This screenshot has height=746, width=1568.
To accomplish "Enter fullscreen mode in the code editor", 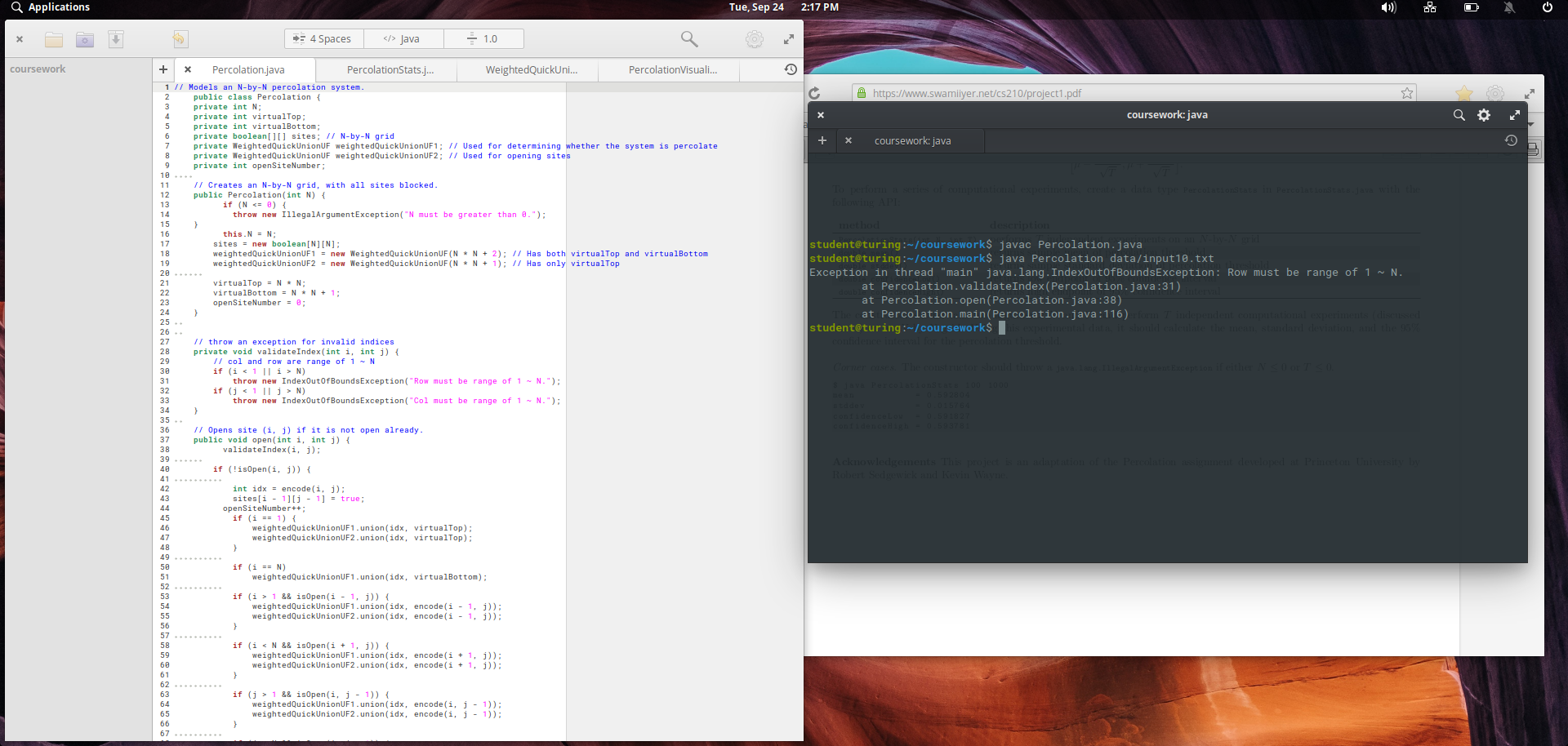I will (x=788, y=38).
